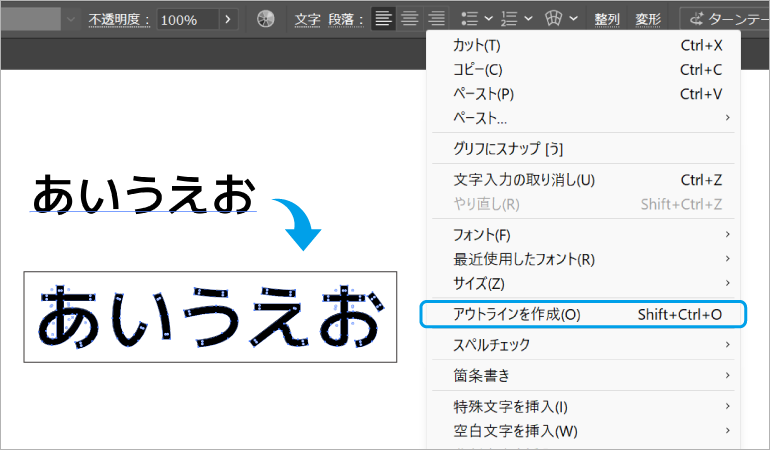
Task: Select left paragraph alignment icon
Action: (x=384, y=19)
